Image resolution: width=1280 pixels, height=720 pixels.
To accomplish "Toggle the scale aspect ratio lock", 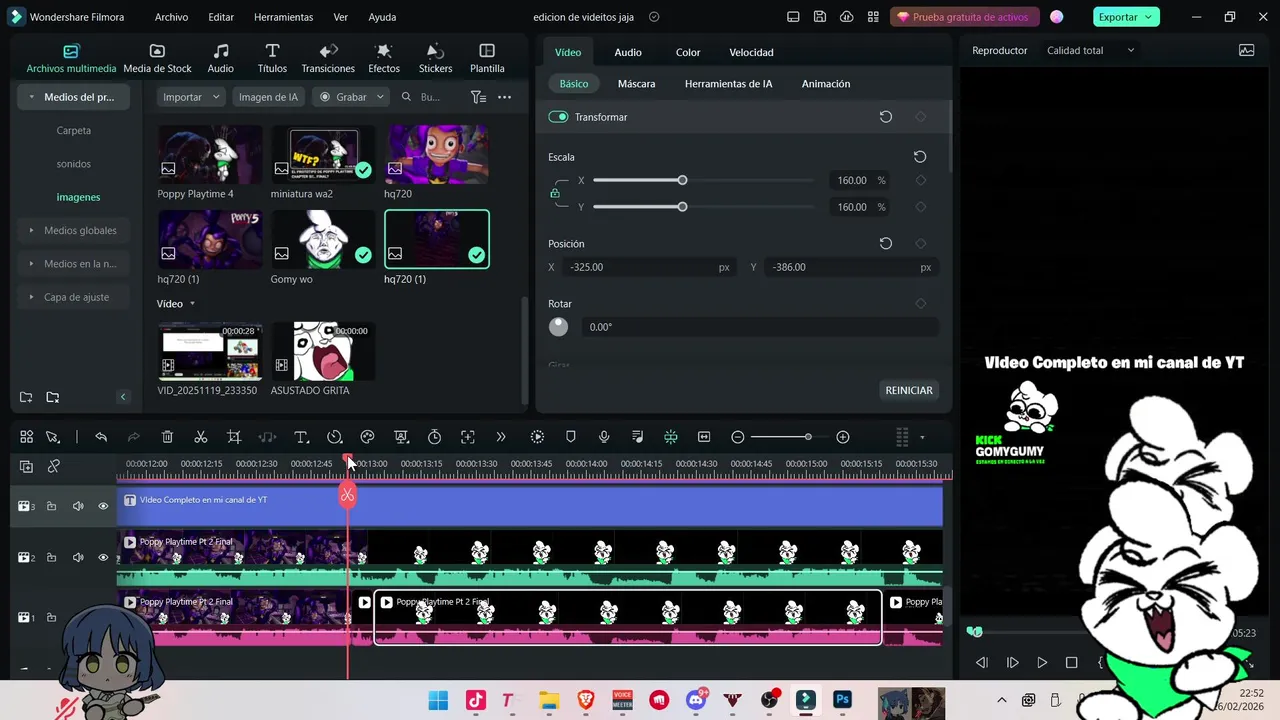I will coord(555,194).
